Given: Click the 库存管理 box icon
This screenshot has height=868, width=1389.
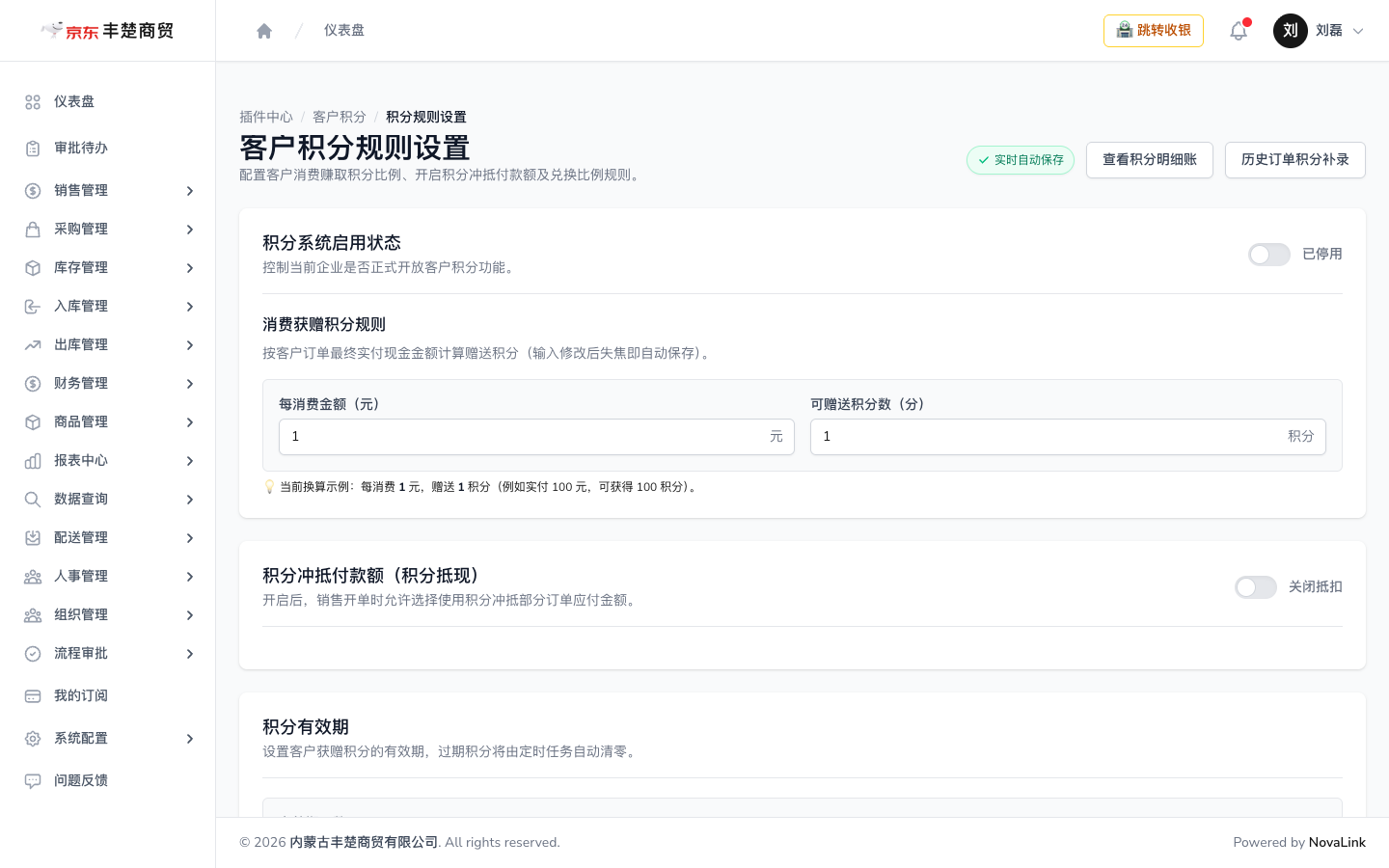Looking at the screenshot, I should pos(33,268).
